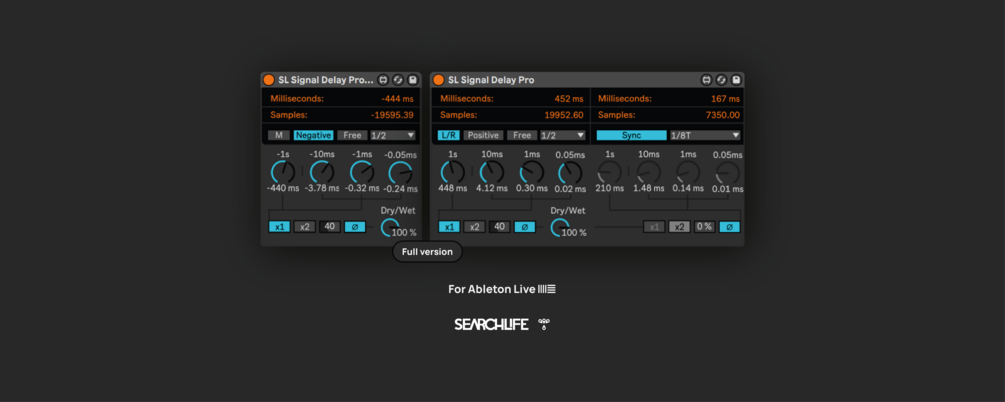Toggle the phase invert ø button on the -444 ms device

(x=355, y=227)
